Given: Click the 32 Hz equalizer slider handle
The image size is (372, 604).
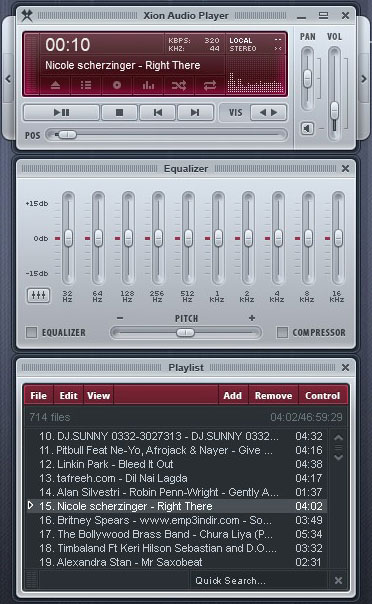Looking at the screenshot, I should pyautogui.click(x=68, y=238).
